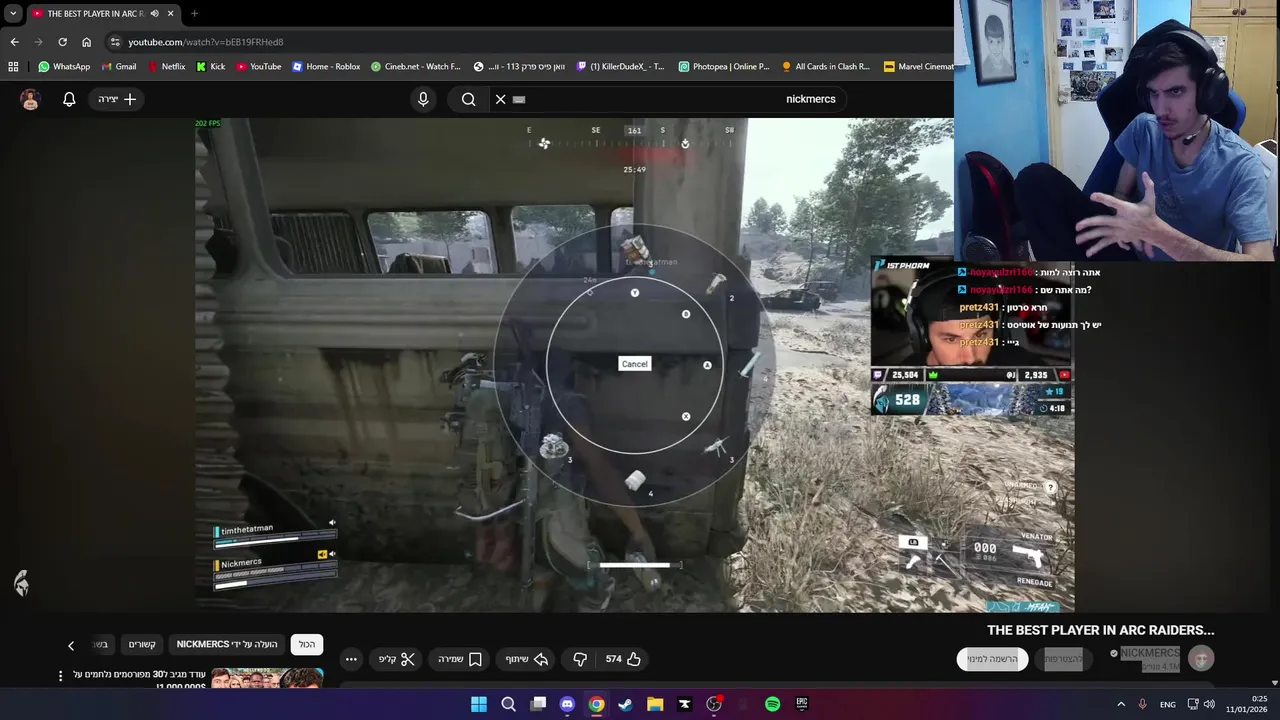Viewport: 1280px width, 720px height.
Task: Start voice search with the microphone icon
Action: pos(423,99)
